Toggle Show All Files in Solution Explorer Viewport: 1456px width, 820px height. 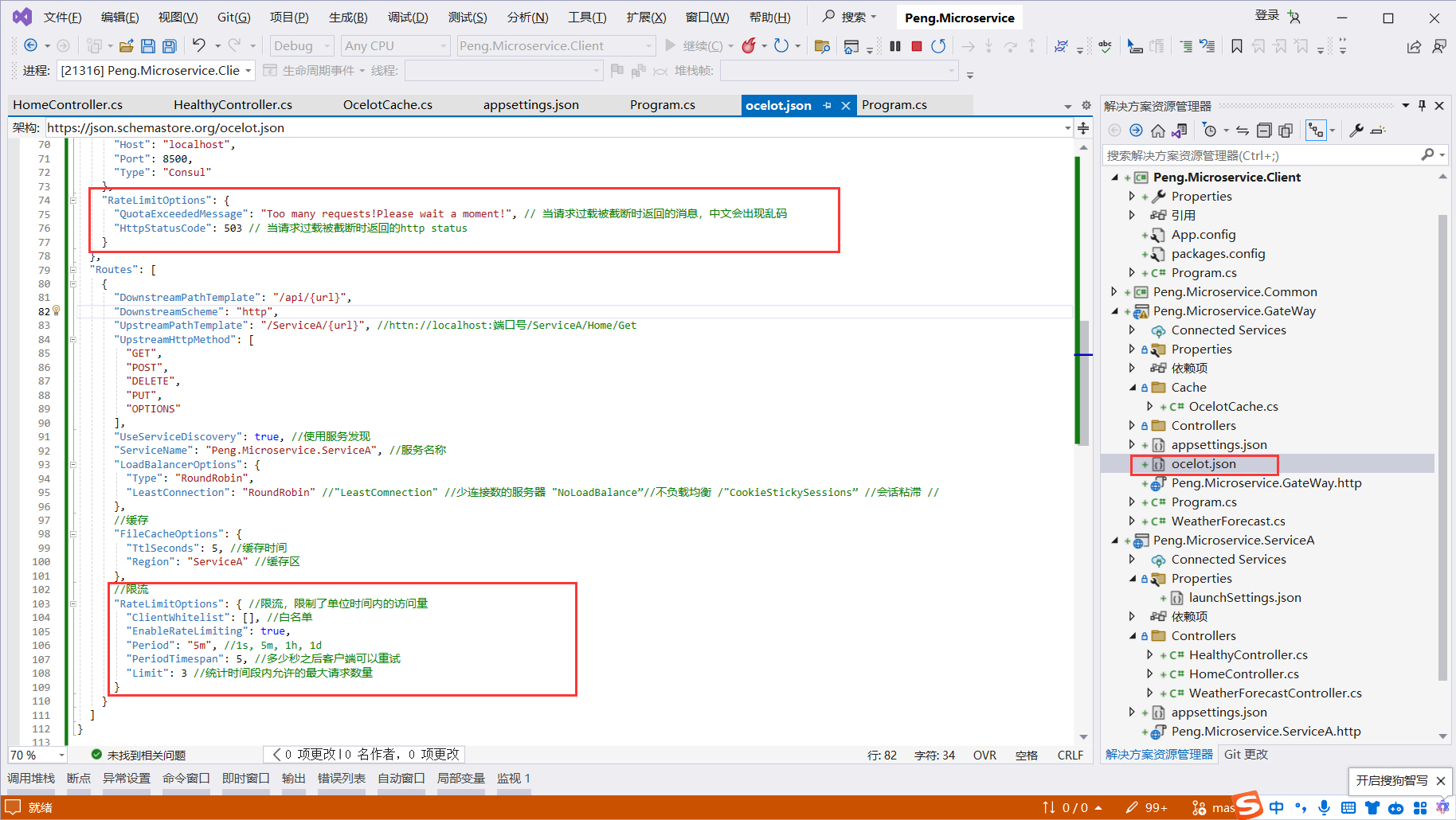point(1286,131)
